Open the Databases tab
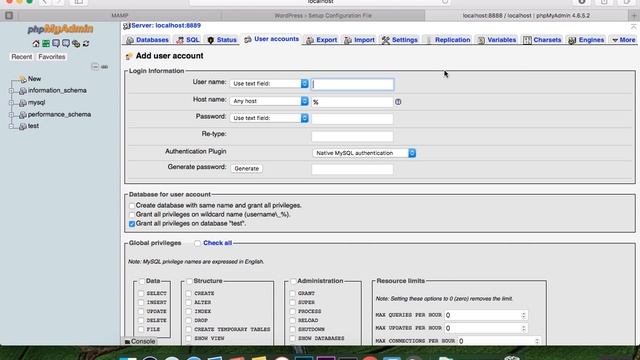640x360 pixels. point(147,40)
